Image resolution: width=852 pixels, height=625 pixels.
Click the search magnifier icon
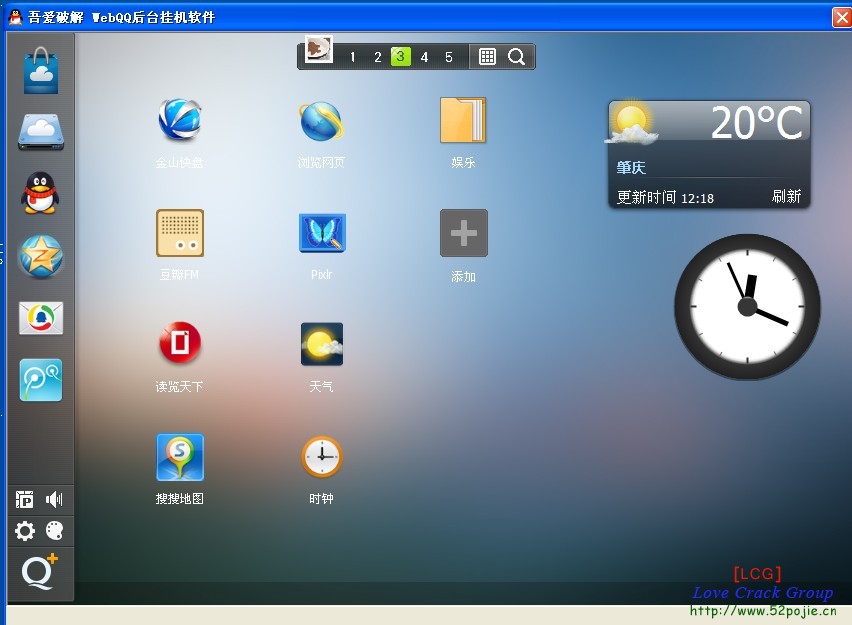516,57
